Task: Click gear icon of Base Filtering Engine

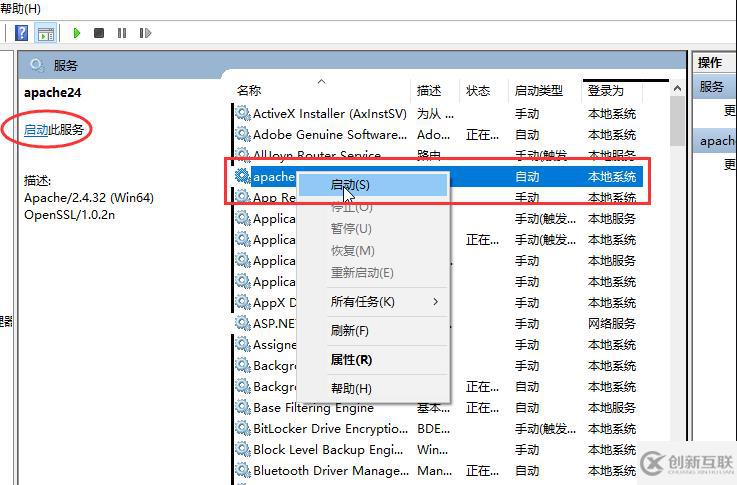Action: coord(243,407)
